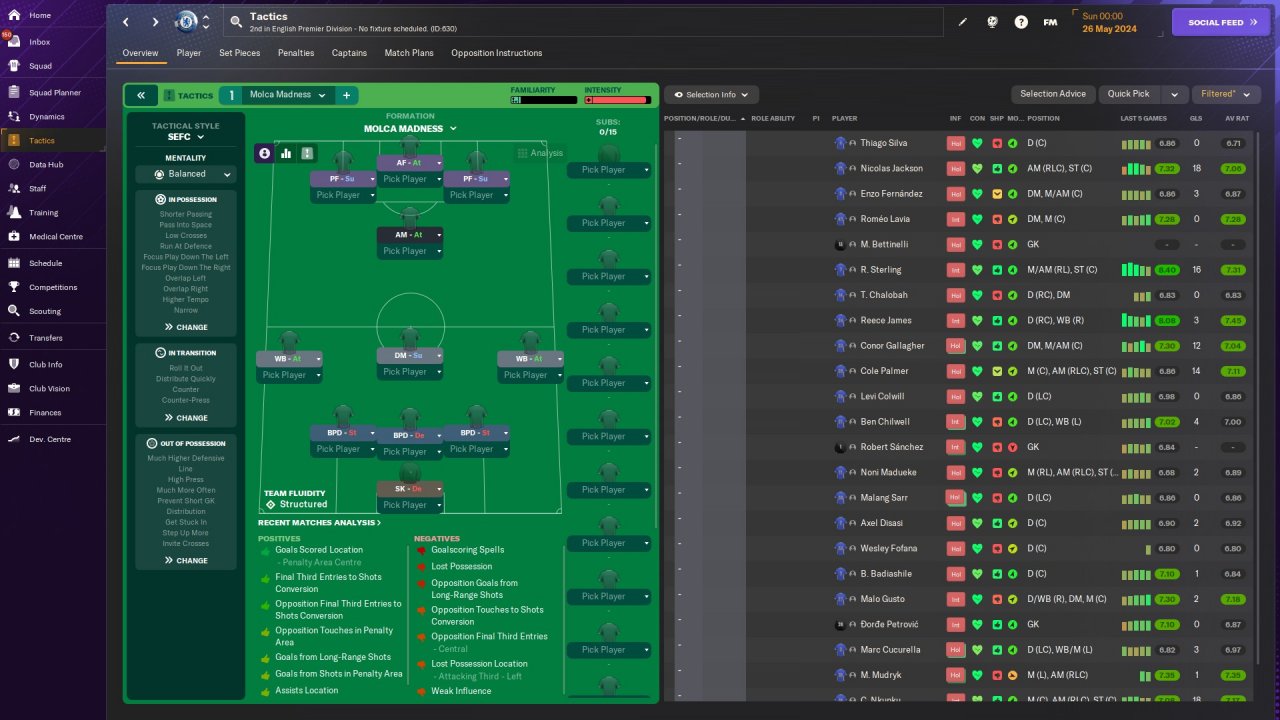Expand the Quick Pick dropdown arrow
This screenshot has width=1280, height=720.
coord(1175,94)
